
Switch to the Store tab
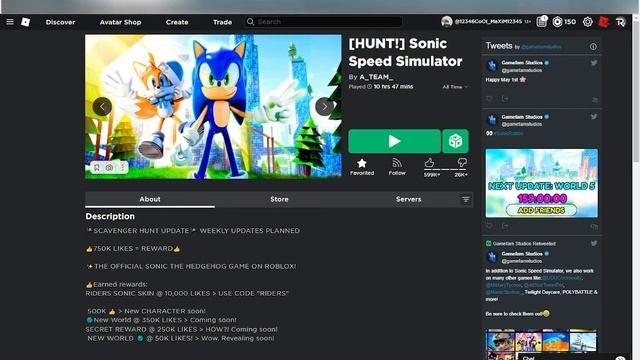coord(279,199)
